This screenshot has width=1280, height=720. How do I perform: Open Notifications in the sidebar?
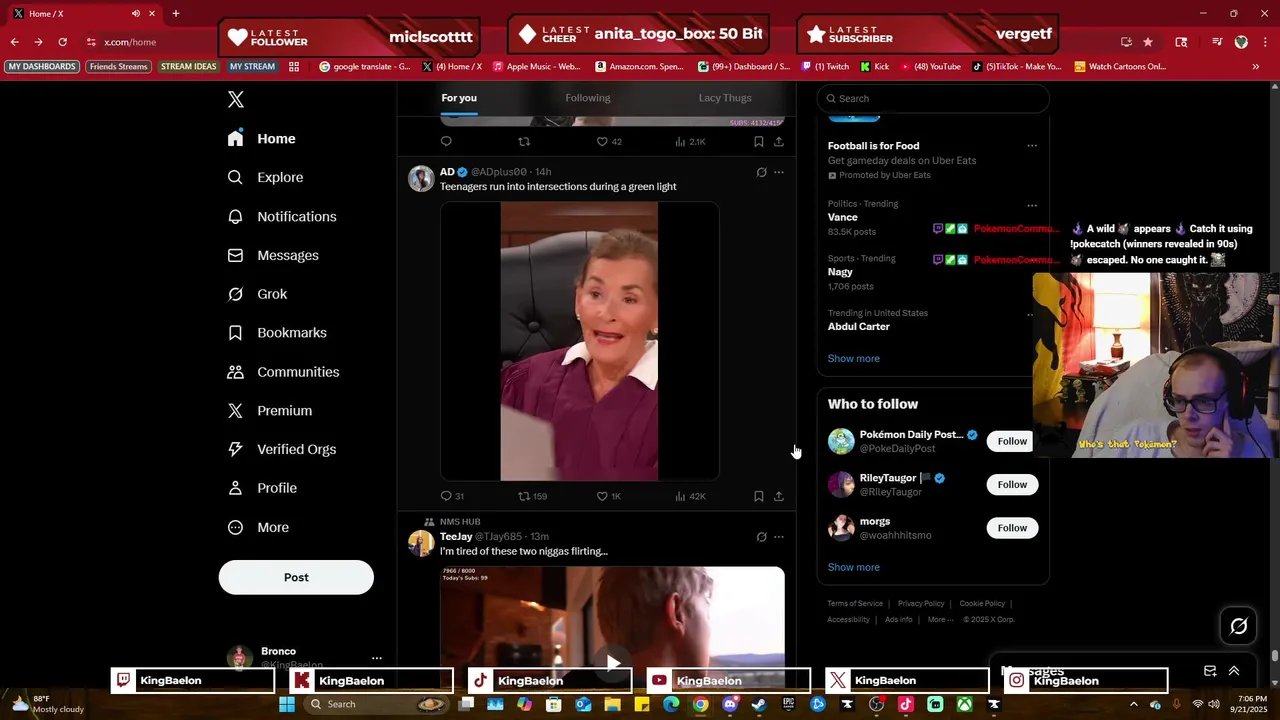pos(283,216)
